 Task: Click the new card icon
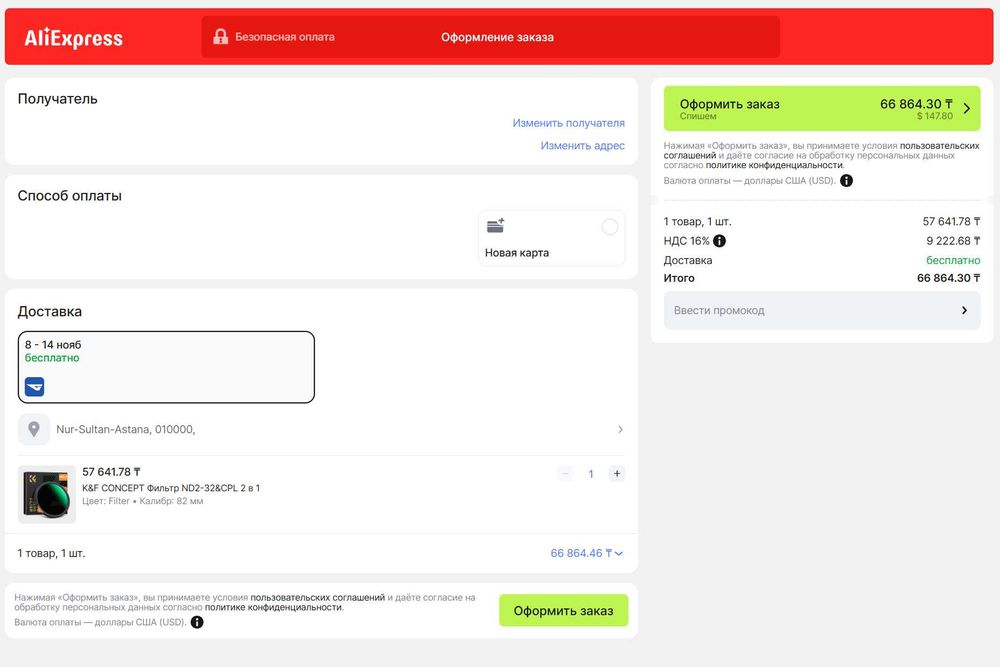point(496,225)
